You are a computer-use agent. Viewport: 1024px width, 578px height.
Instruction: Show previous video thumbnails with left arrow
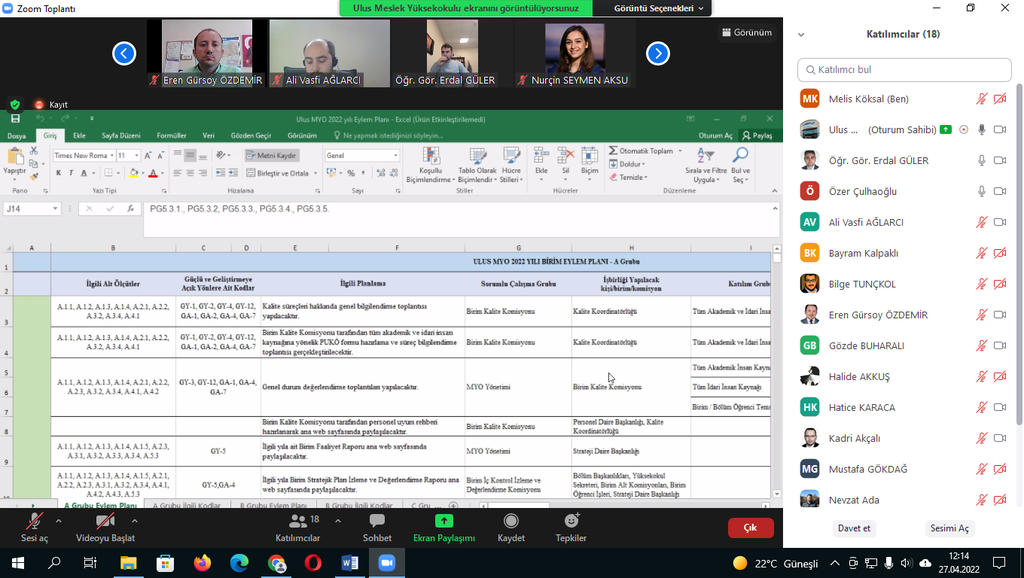click(x=124, y=53)
